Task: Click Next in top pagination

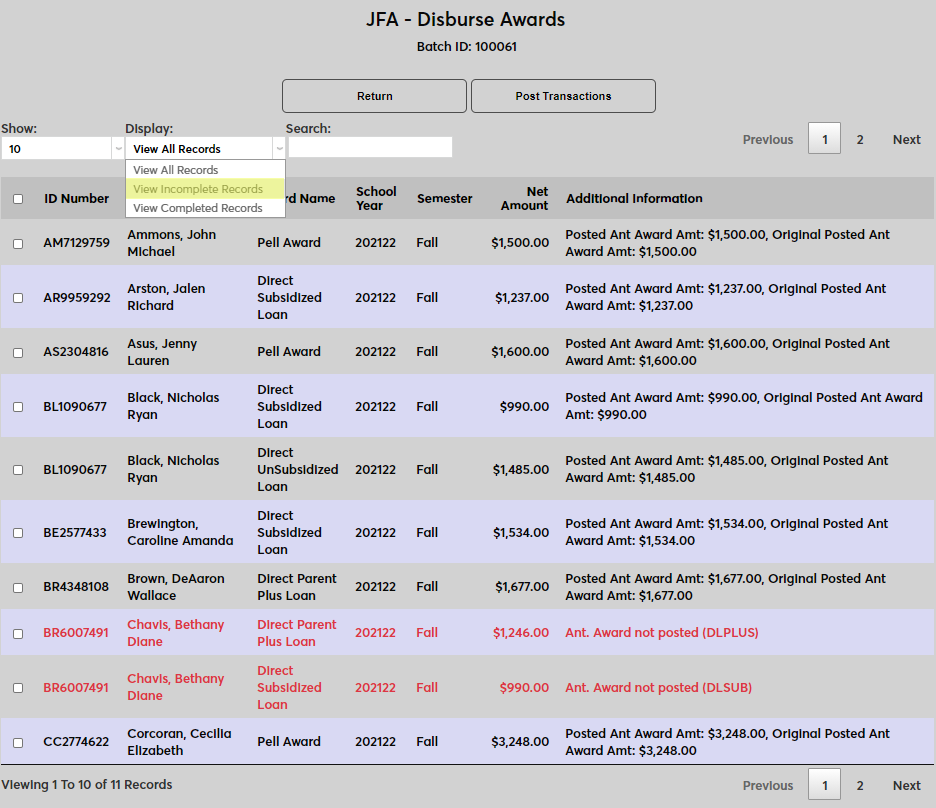Action: tap(906, 140)
